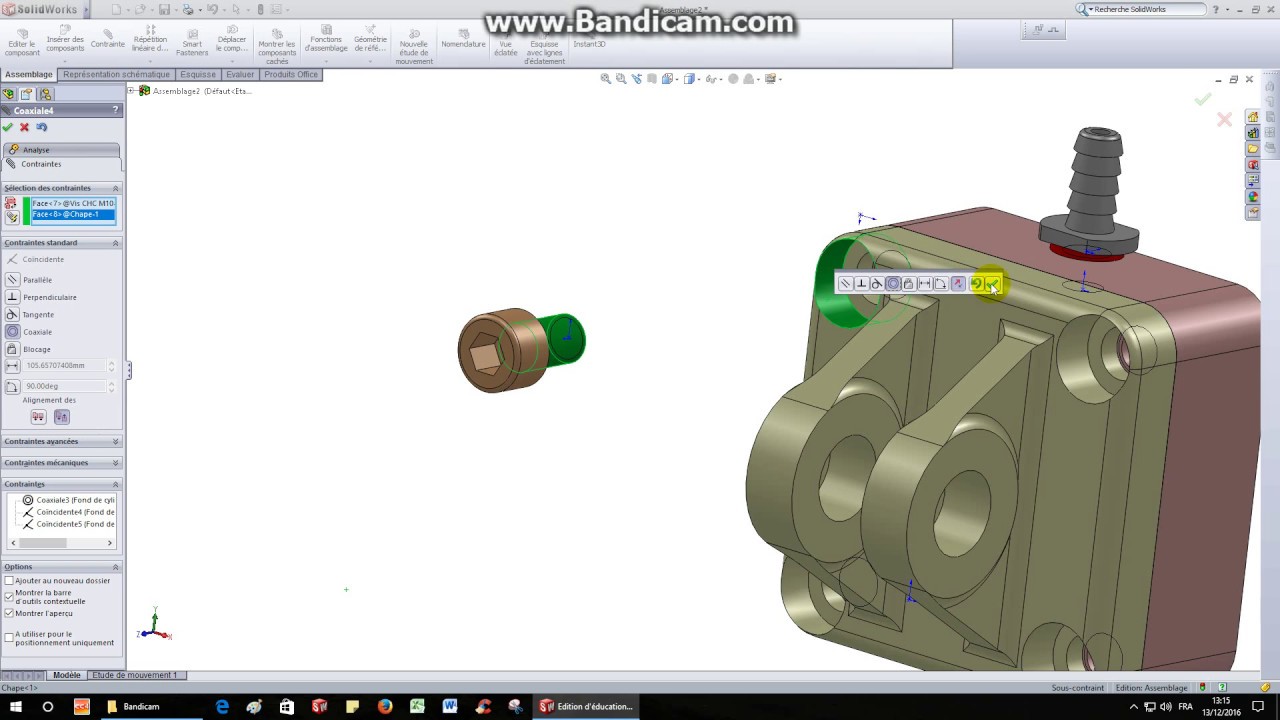Accept the Coaxiale4 mate with green checkmark
Image resolution: width=1280 pixels, height=720 pixels.
point(8,127)
